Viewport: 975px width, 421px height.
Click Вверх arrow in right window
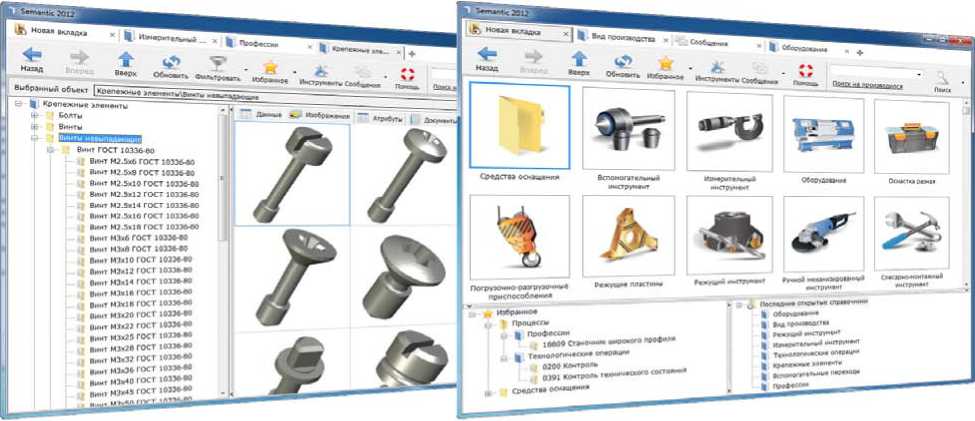tap(579, 58)
